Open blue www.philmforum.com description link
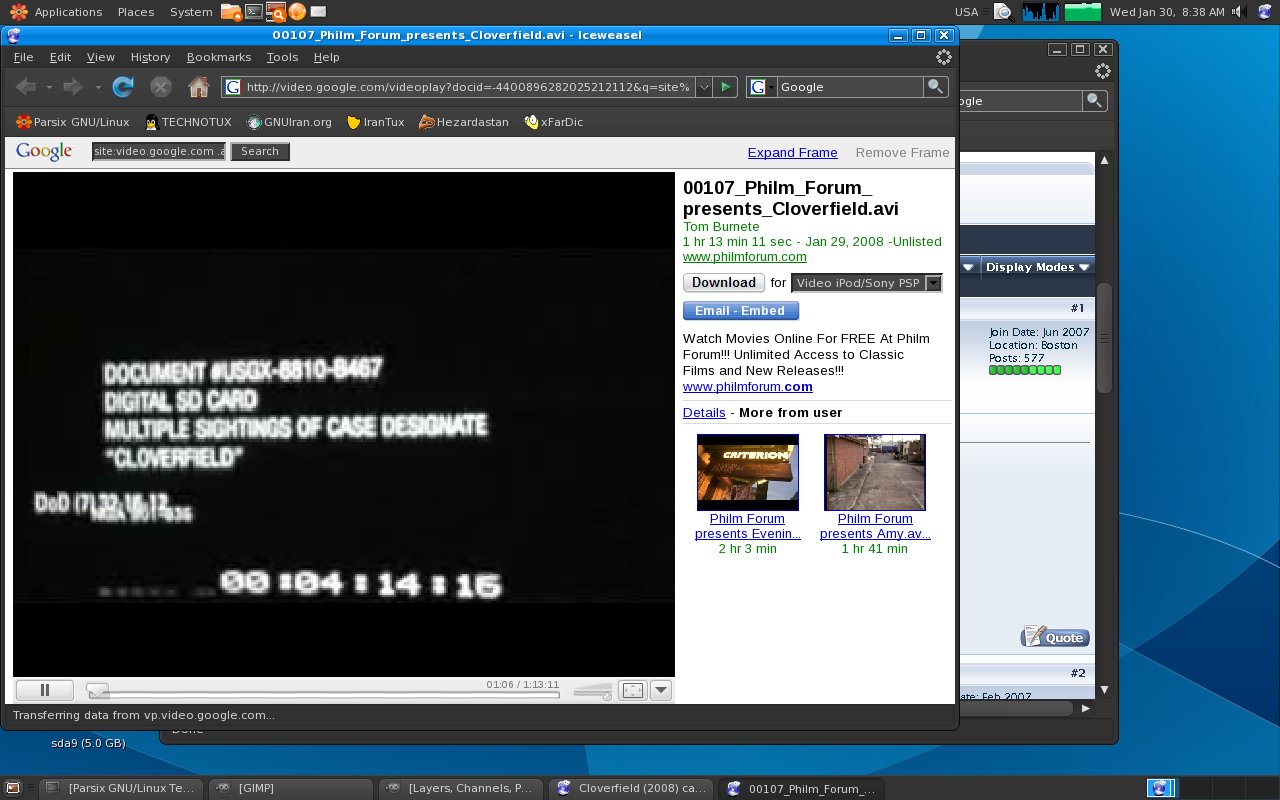 tap(748, 387)
